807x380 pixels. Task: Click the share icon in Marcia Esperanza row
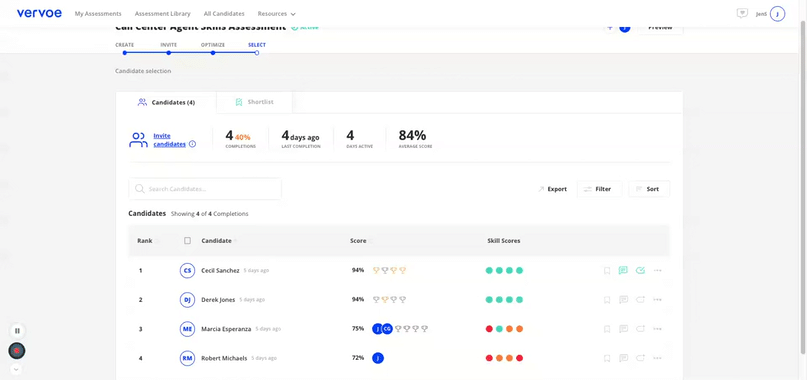click(x=640, y=329)
